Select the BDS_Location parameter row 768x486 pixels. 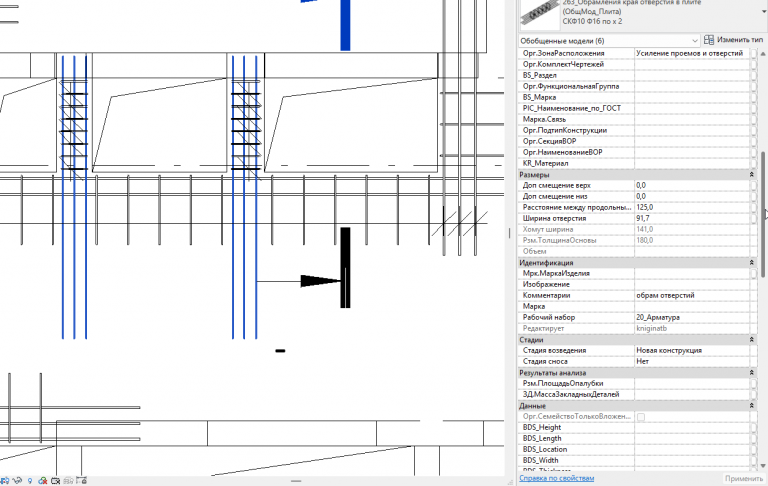click(x=638, y=449)
